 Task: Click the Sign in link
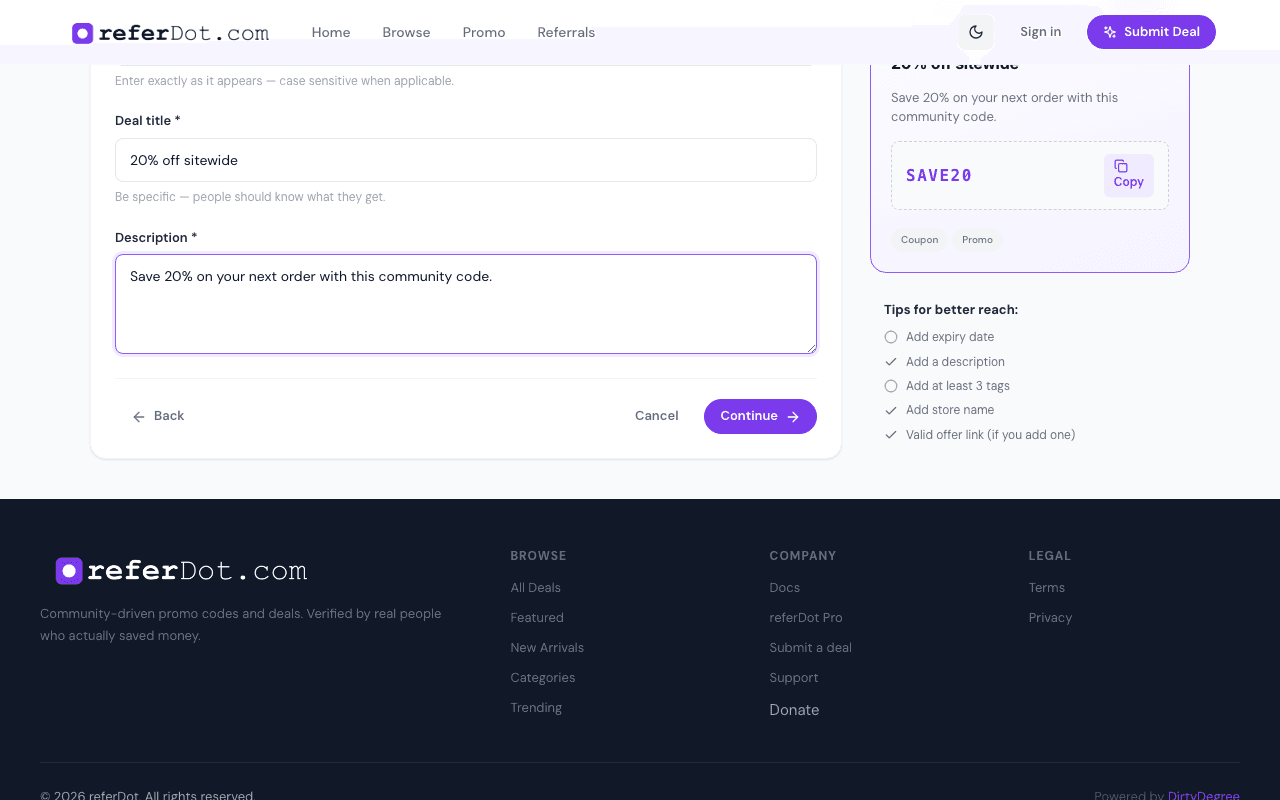[x=1040, y=32]
